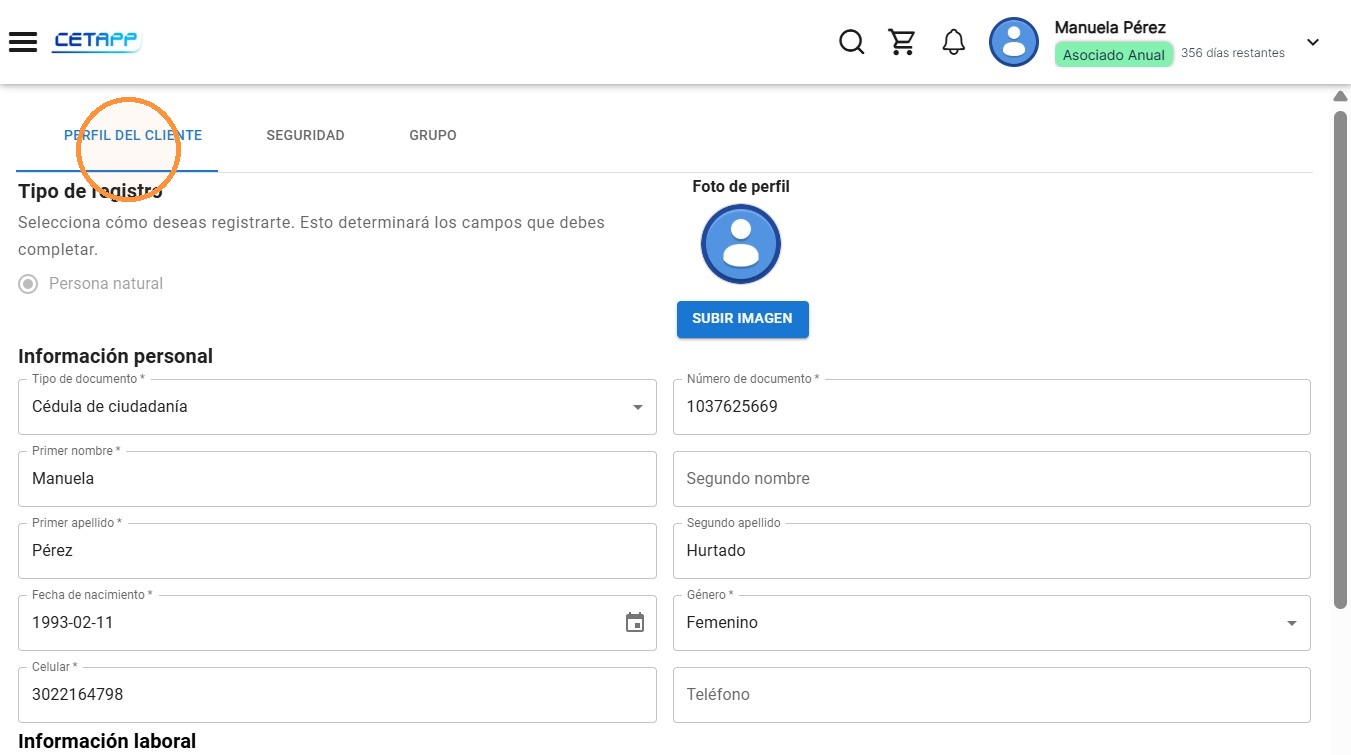1351x755 pixels.
Task: Expand the user account menu chevron
Action: point(1313,42)
